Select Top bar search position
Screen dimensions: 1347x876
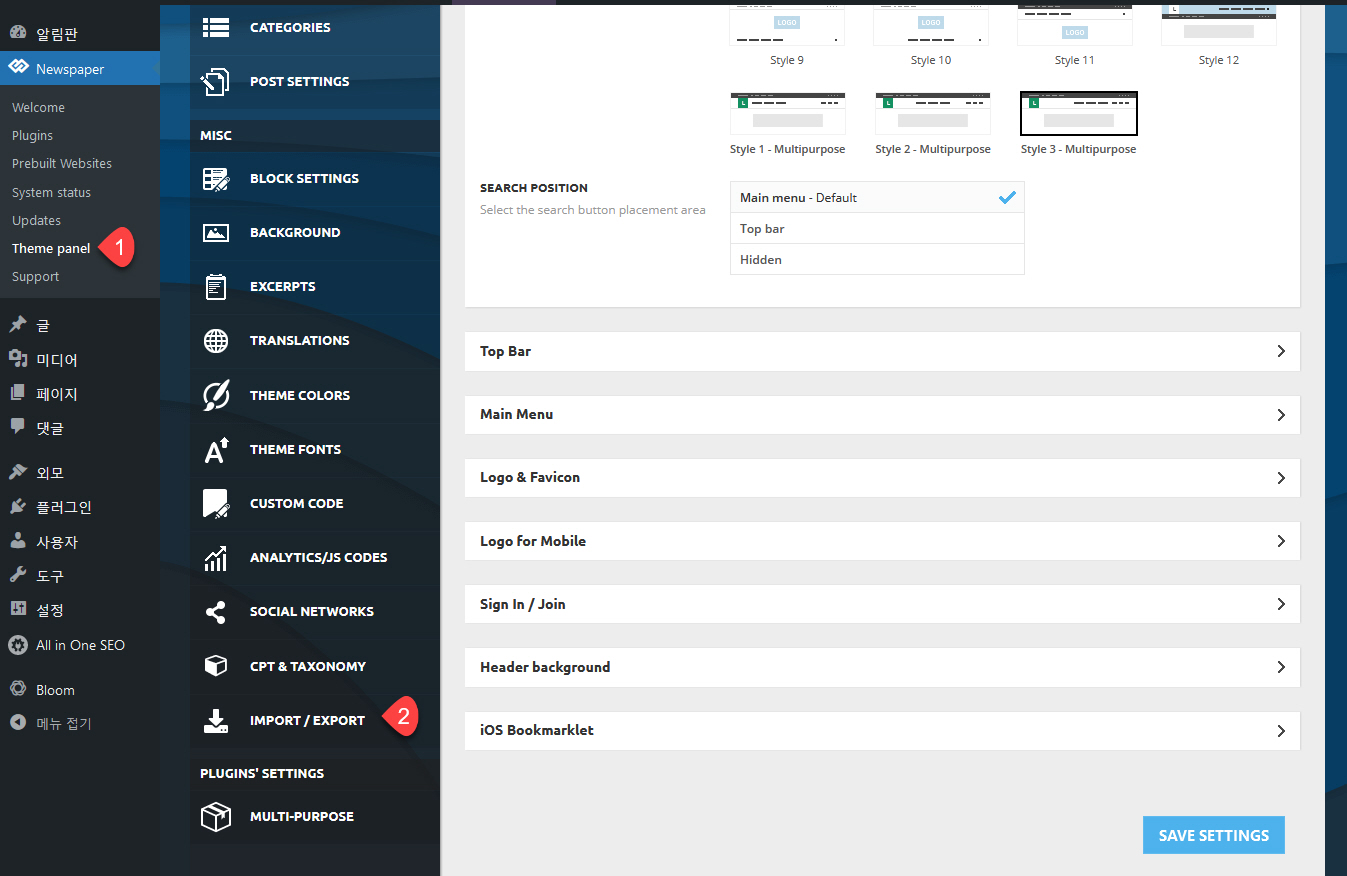(877, 229)
